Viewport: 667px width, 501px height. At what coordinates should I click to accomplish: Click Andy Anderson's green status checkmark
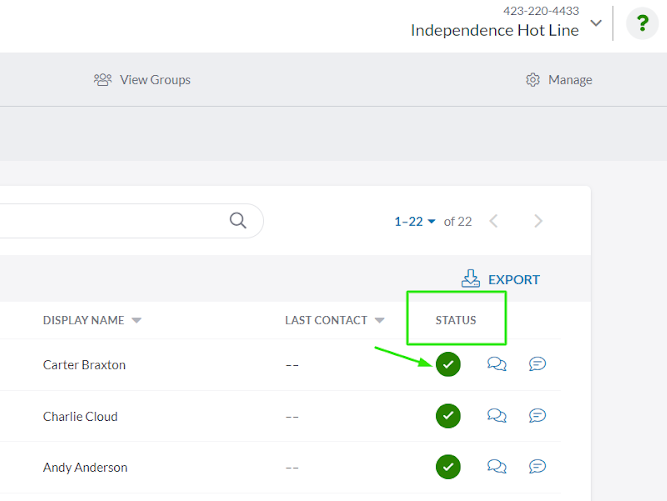coord(448,467)
